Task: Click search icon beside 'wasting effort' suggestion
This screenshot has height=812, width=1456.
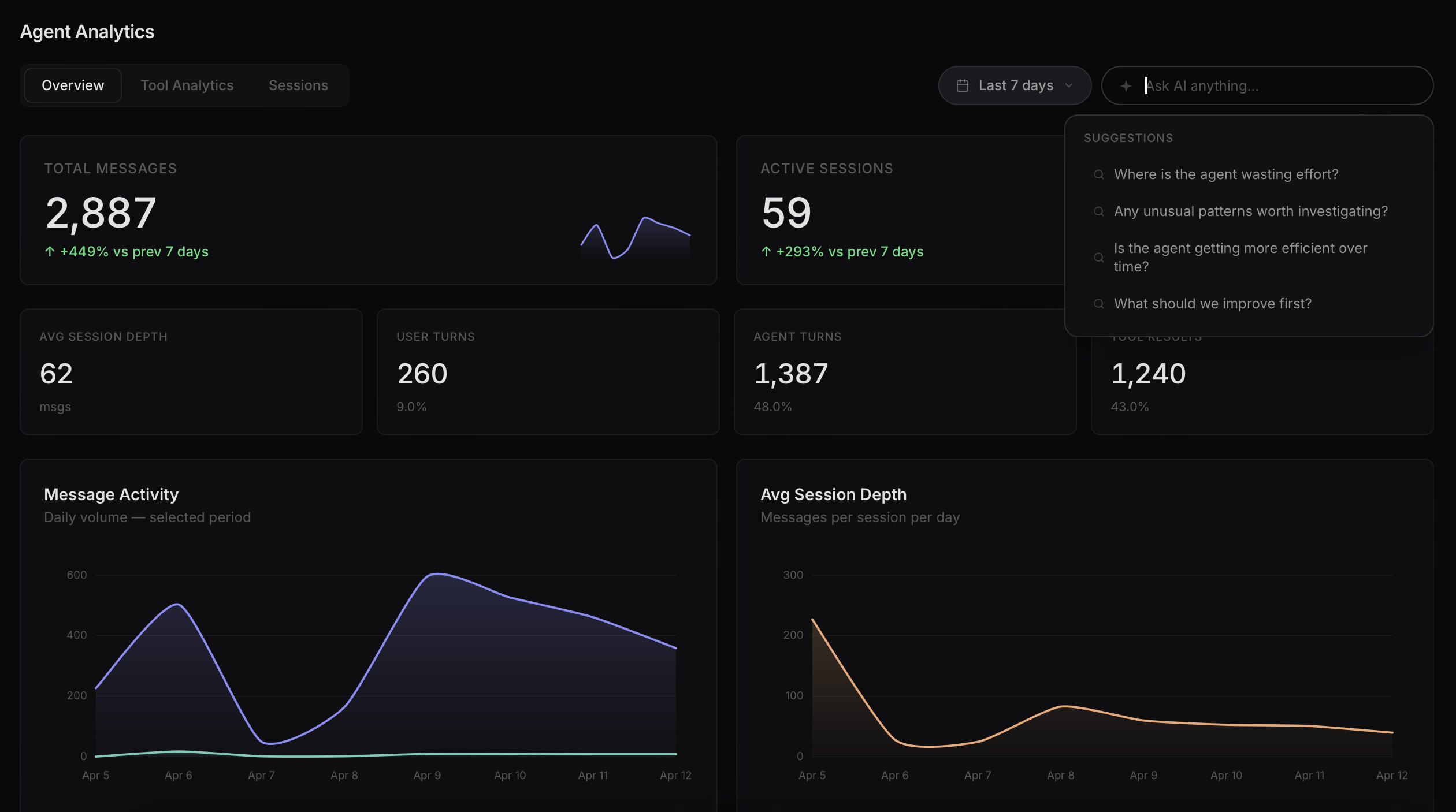Action: pos(1099,174)
